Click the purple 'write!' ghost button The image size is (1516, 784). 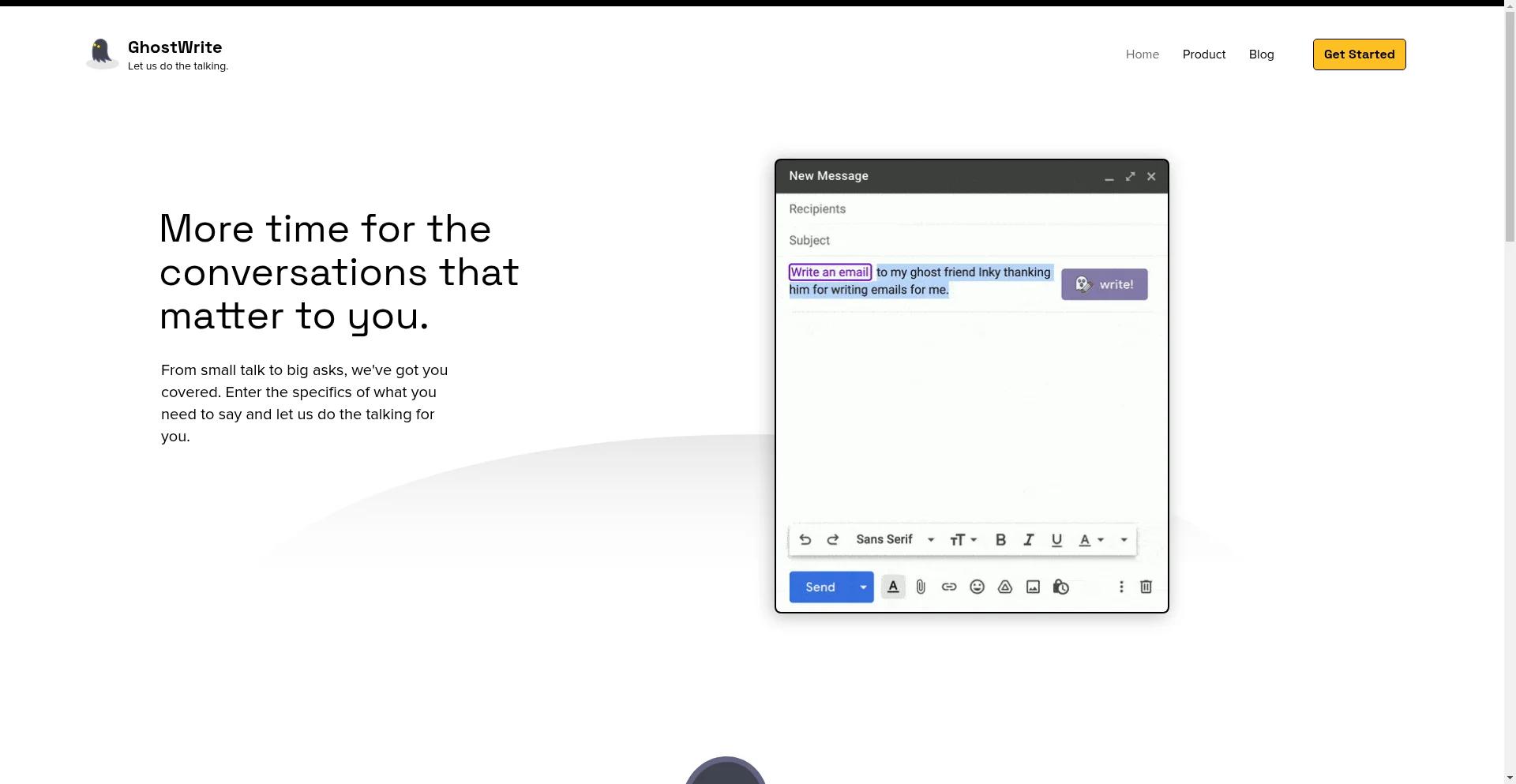pyautogui.click(x=1104, y=284)
